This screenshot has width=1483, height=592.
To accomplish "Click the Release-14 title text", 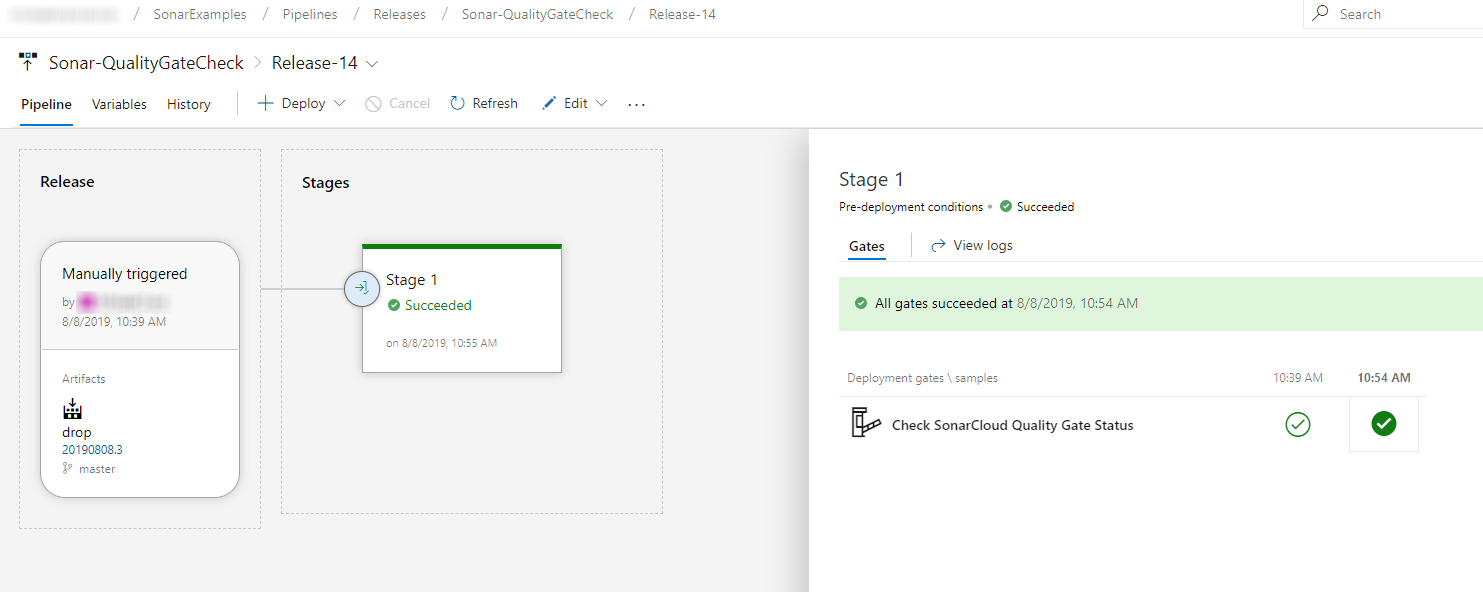I will 315,63.
